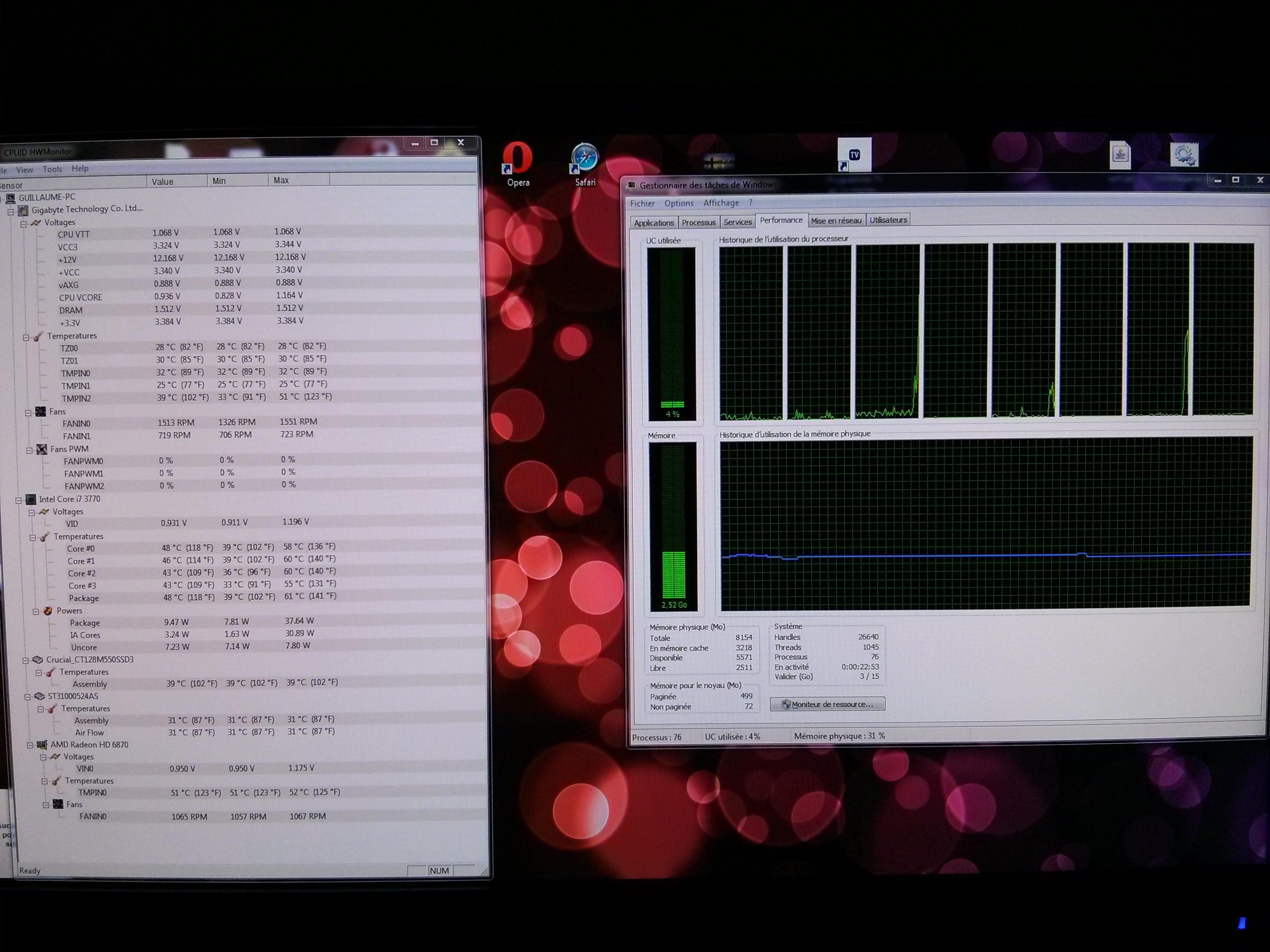Click the Value column header

[x=177, y=182]
